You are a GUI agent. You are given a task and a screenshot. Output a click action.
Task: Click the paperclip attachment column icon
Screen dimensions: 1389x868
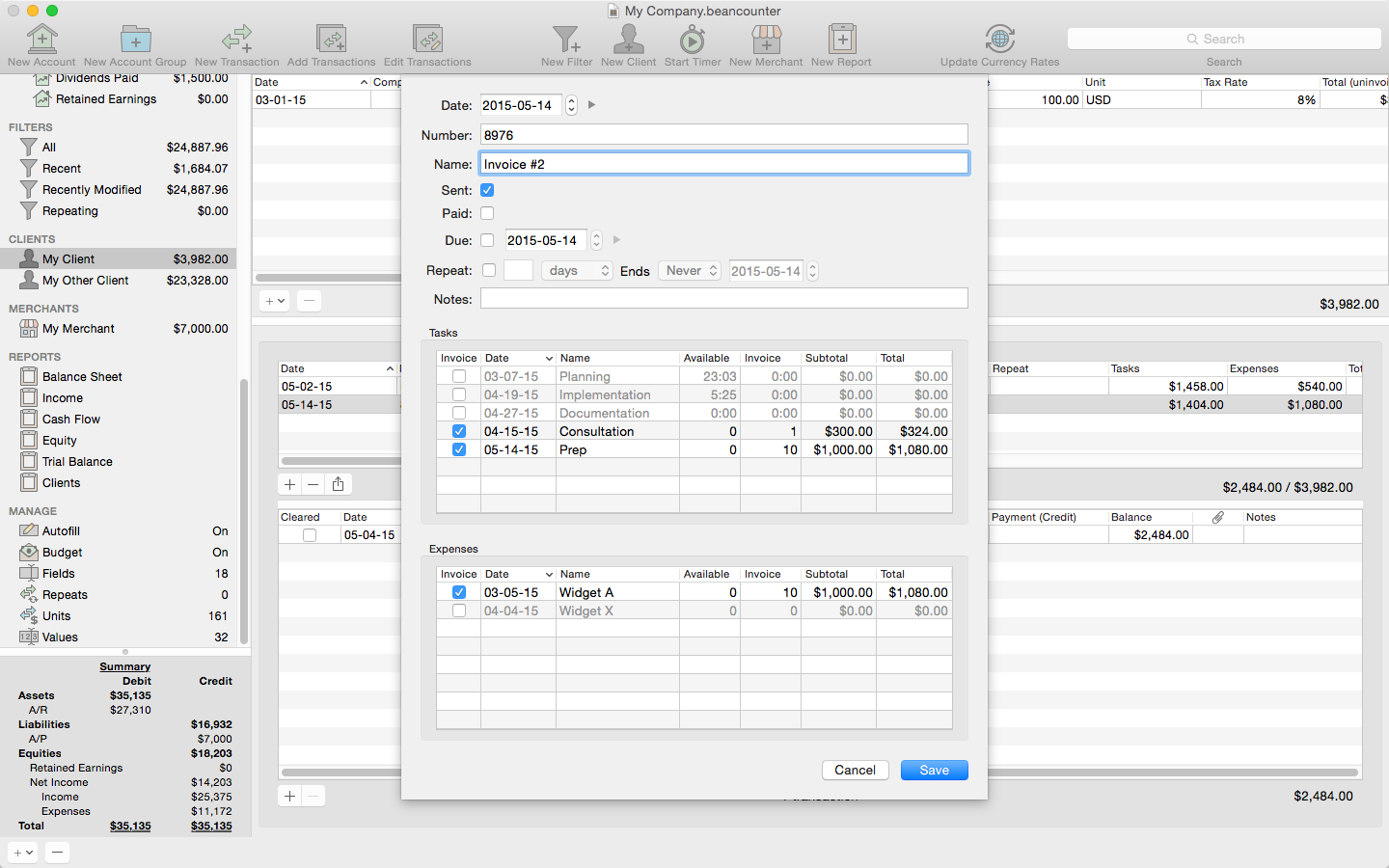(1218, 517)
